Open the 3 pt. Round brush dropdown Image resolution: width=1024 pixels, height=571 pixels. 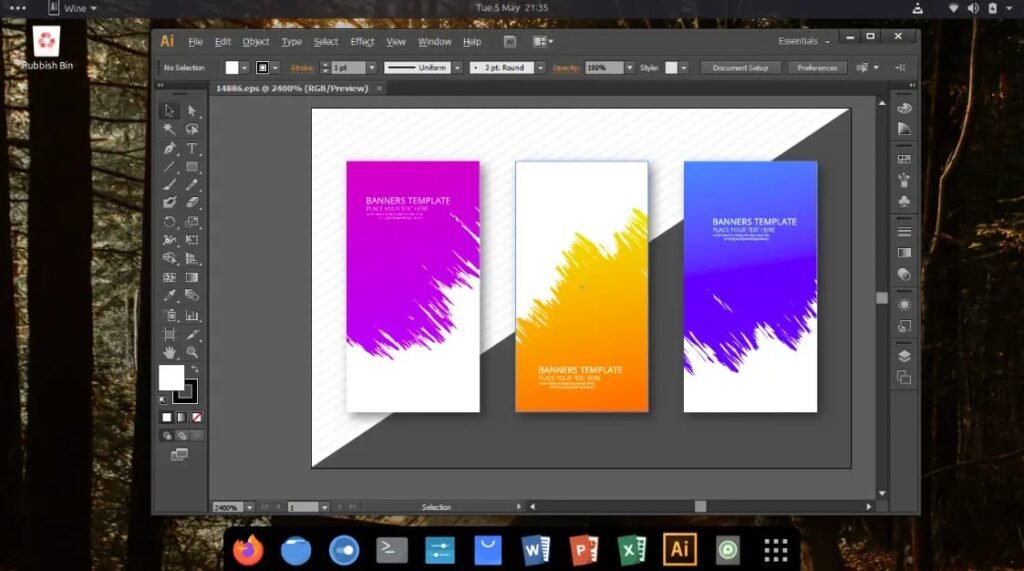pos(540,68)
